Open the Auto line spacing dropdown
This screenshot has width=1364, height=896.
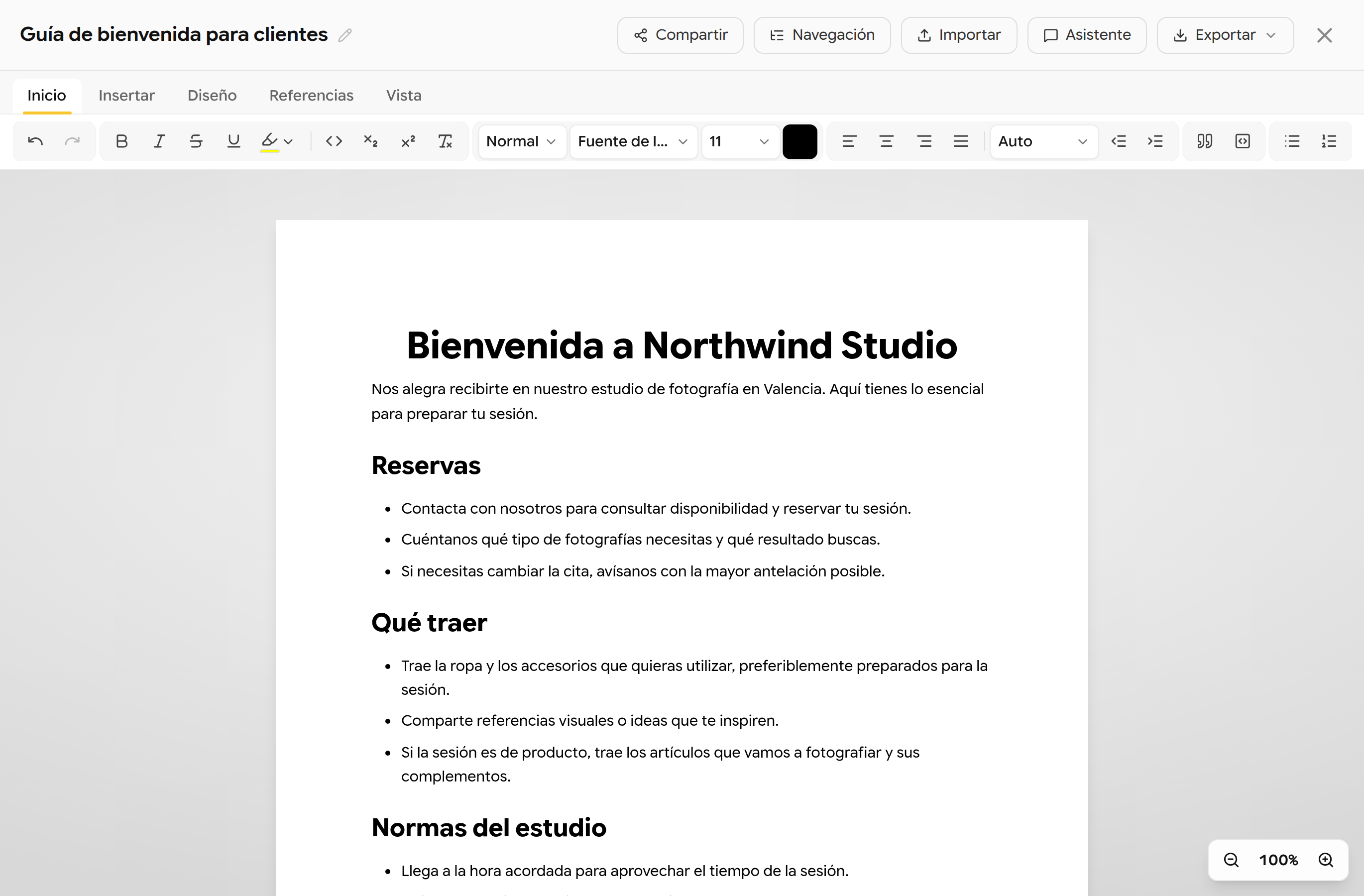pyautogui.click(x=1043, y=141)
